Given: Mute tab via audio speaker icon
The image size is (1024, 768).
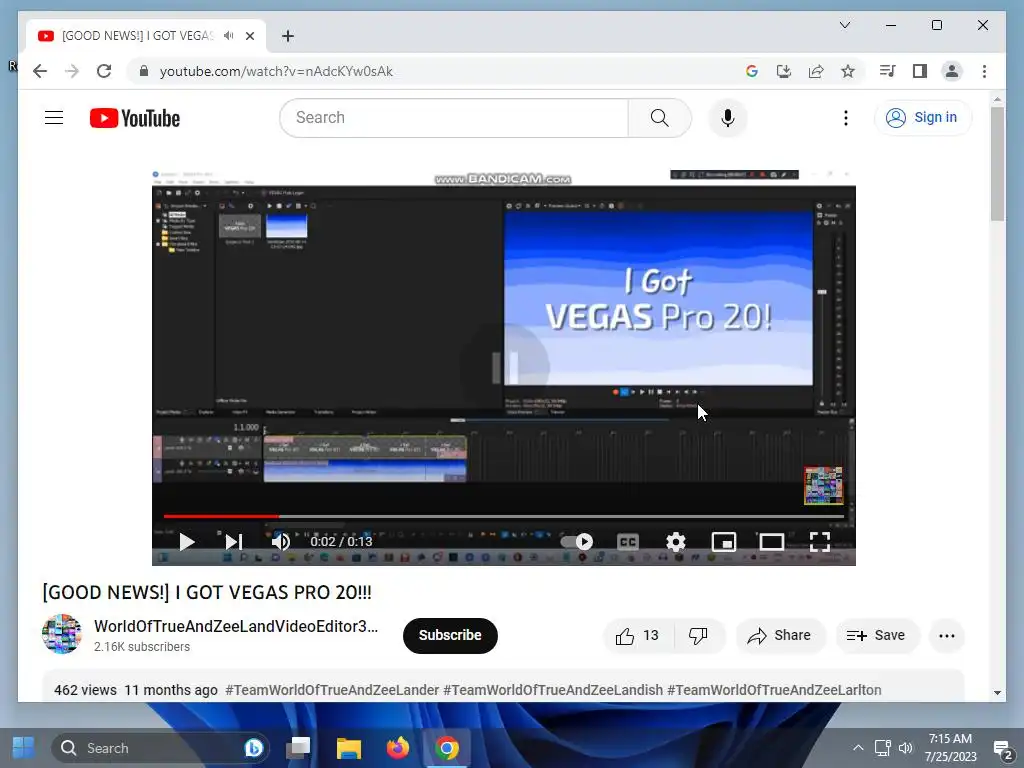Looking at the screenshot, I should tap(228, 35).
